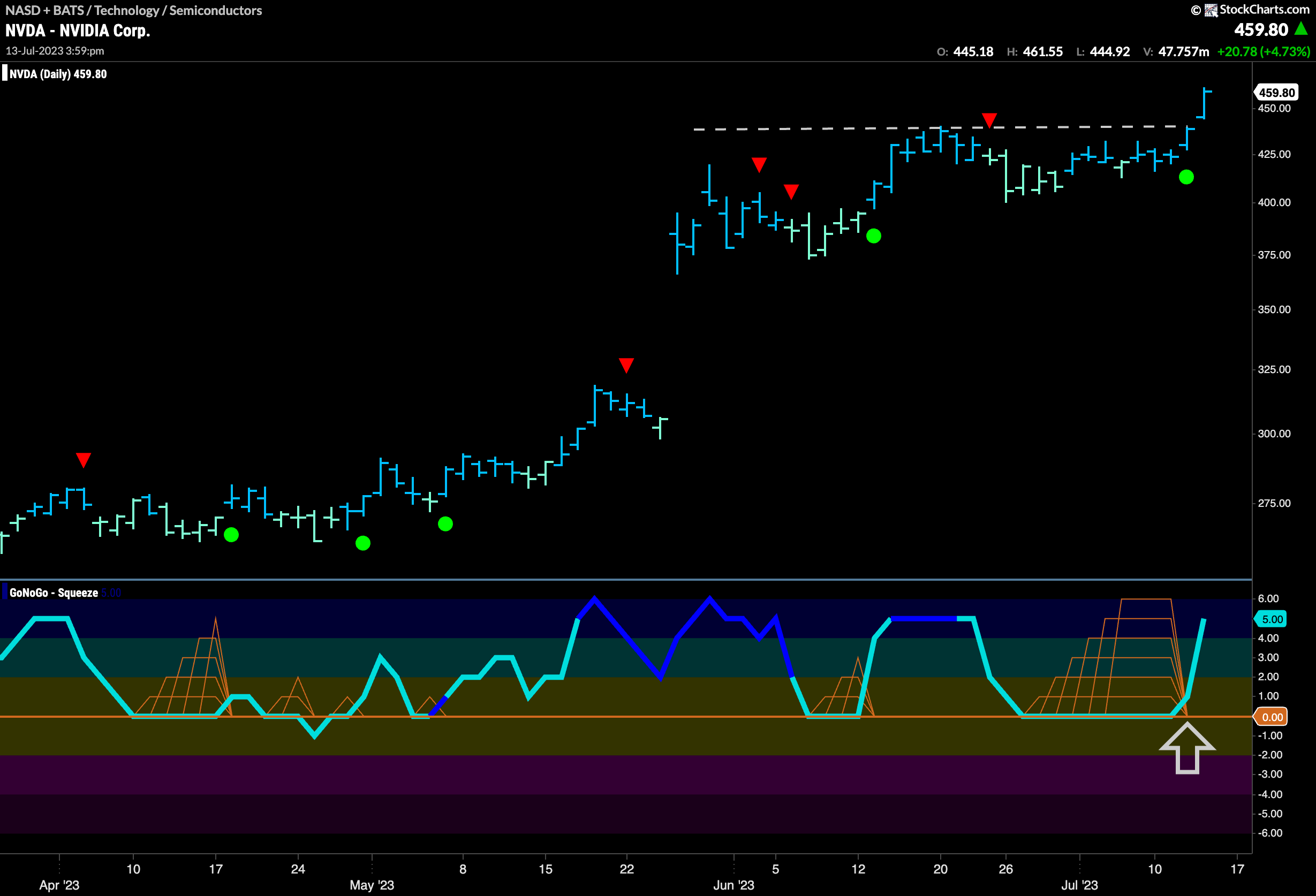Click the +20.78 (+4.73%) change text

point(1264,51)
